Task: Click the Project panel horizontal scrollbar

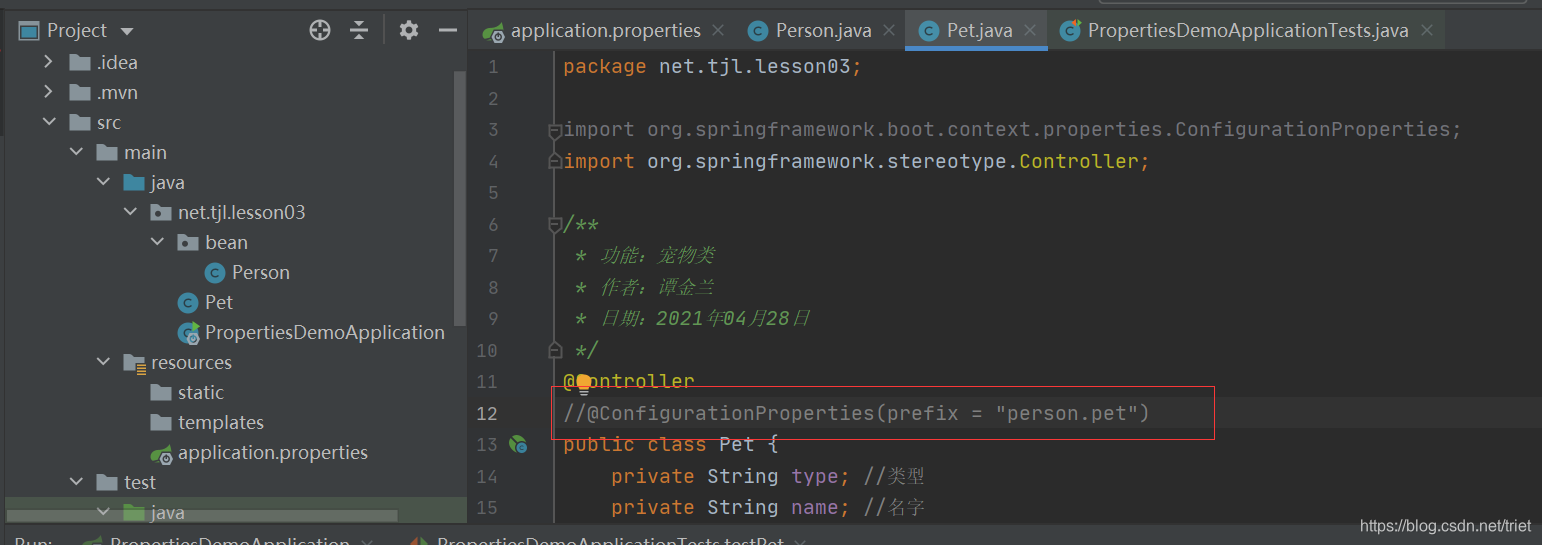Action: [x=202, y=517]
